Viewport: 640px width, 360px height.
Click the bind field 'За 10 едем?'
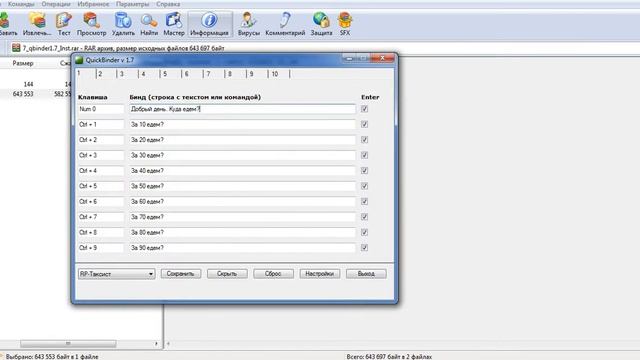coord(242,124)
